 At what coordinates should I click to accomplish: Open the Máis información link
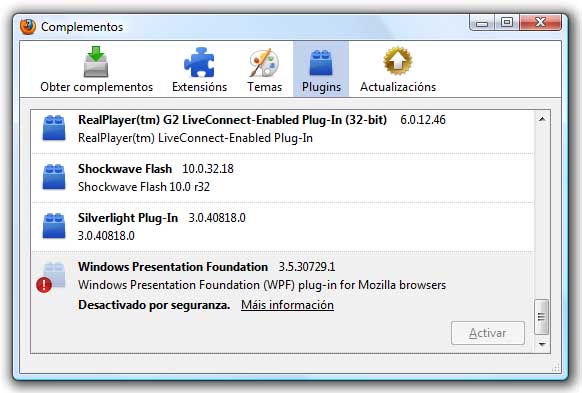click(287, 305)
